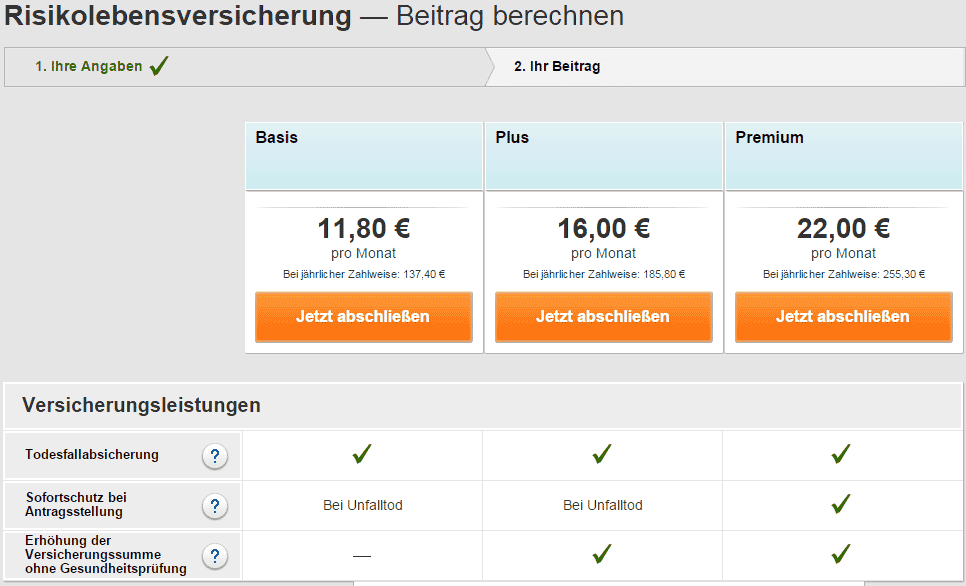
Task: Select the Premium plan header
Action: click(x=843, y=156)
